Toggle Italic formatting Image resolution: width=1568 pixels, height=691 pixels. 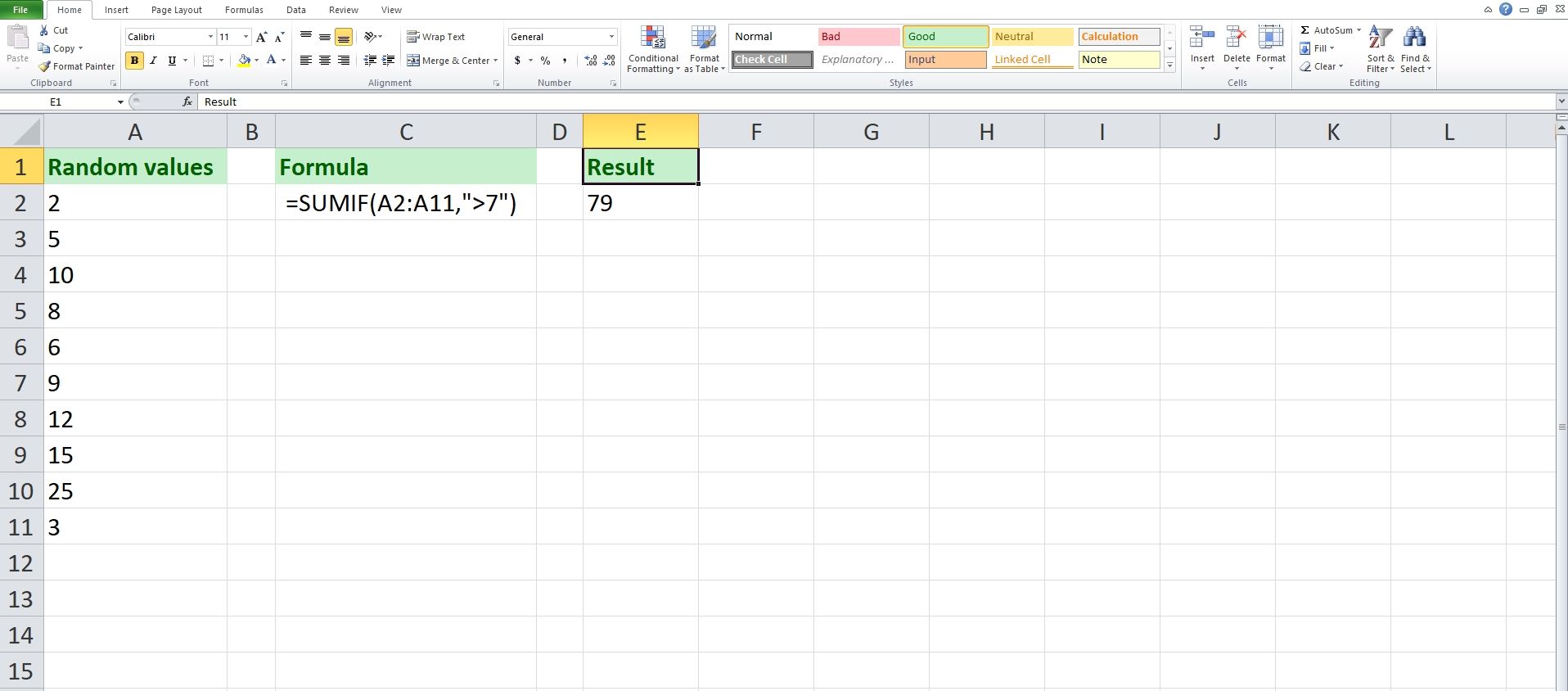coord(153,61)
